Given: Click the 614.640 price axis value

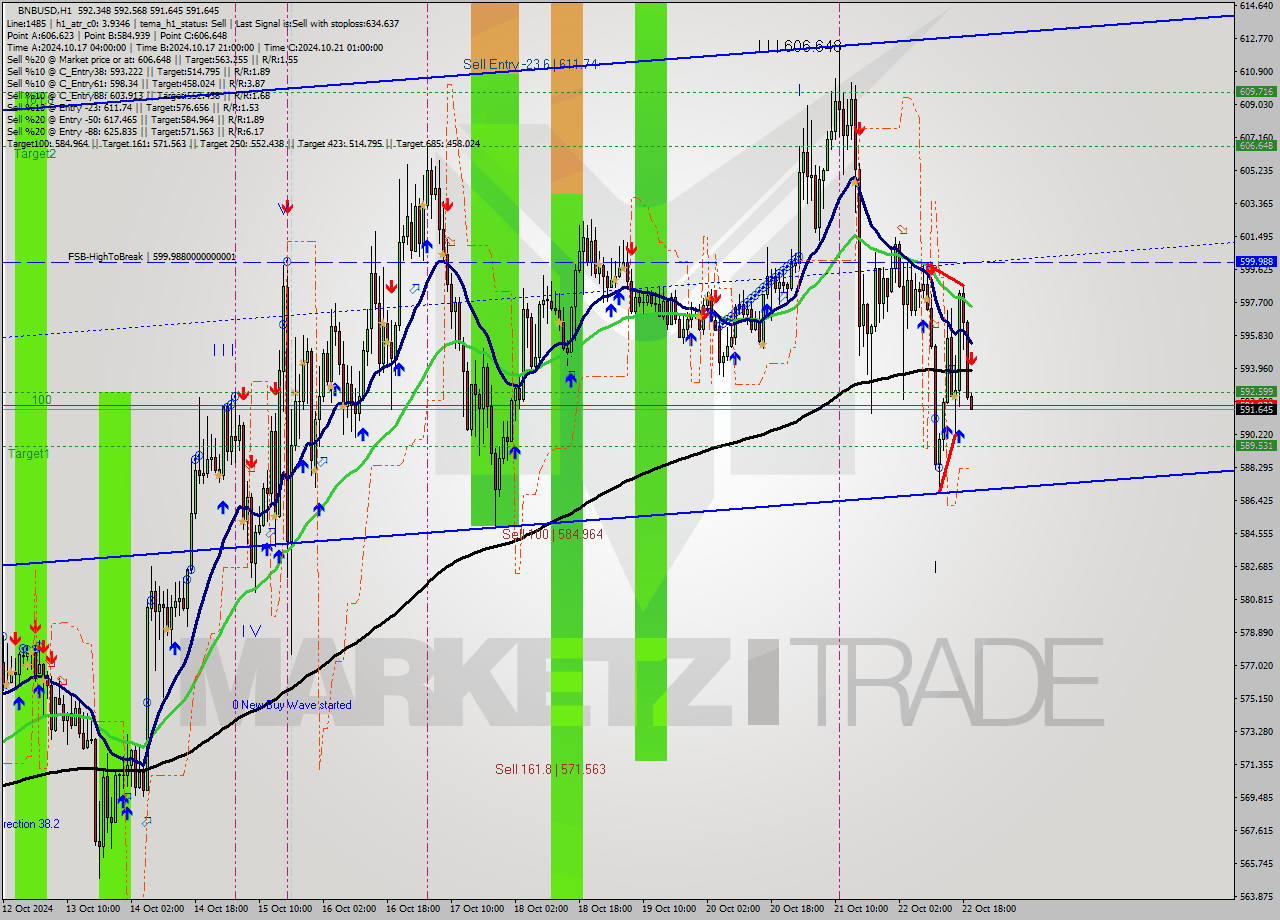Looking at the screenshot, I should pos(1256,6).
